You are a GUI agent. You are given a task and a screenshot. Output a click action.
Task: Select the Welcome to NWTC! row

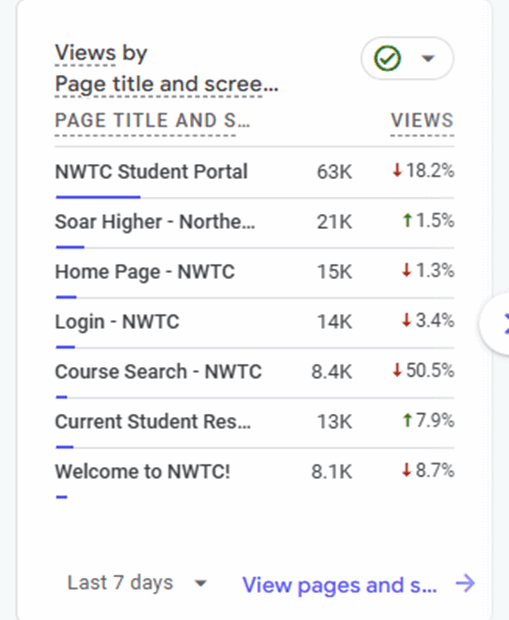[254, 473]
